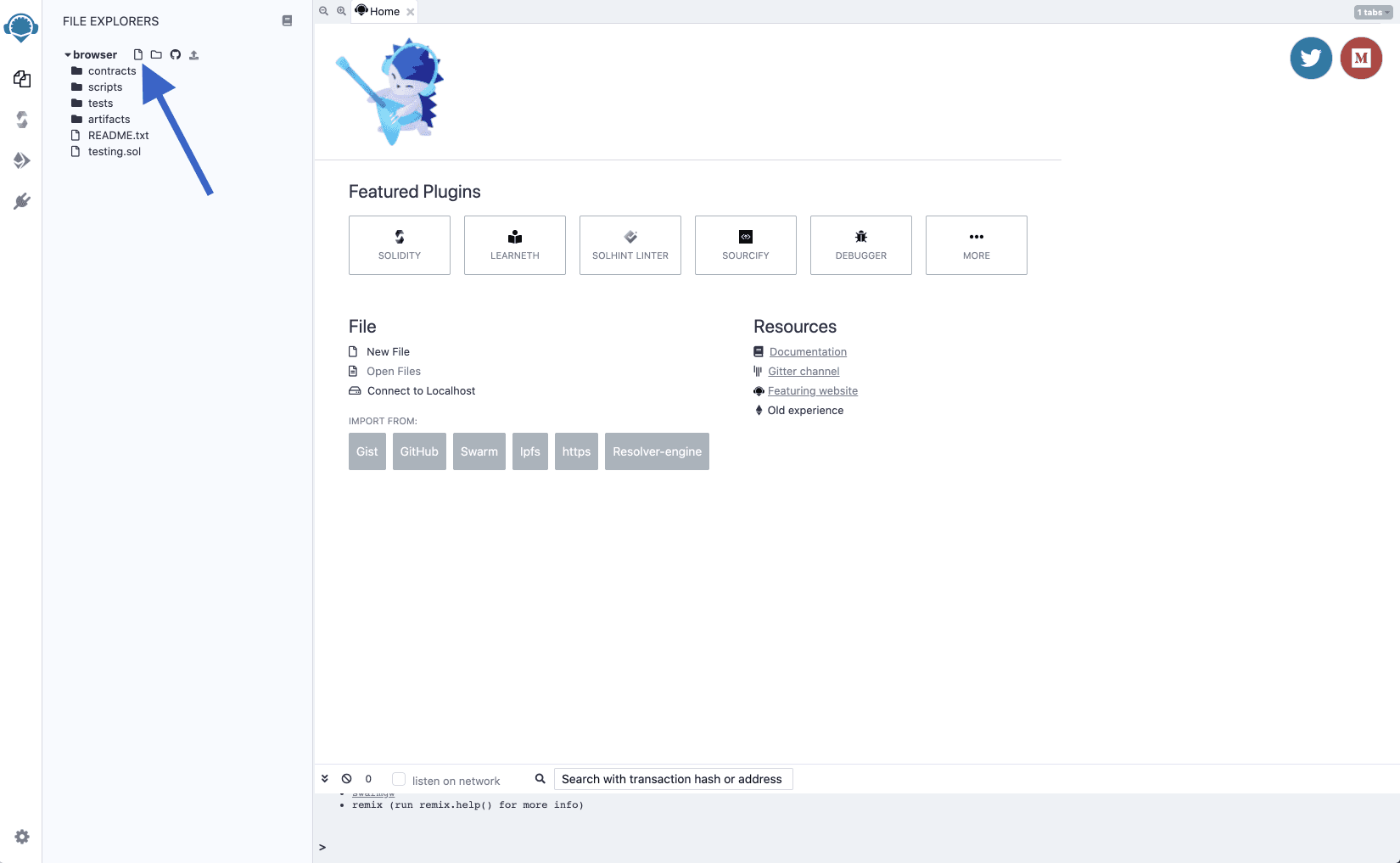Click the terminal search magnifier icon
Screen dimensions: 1400x863
[x=540, y=778]
